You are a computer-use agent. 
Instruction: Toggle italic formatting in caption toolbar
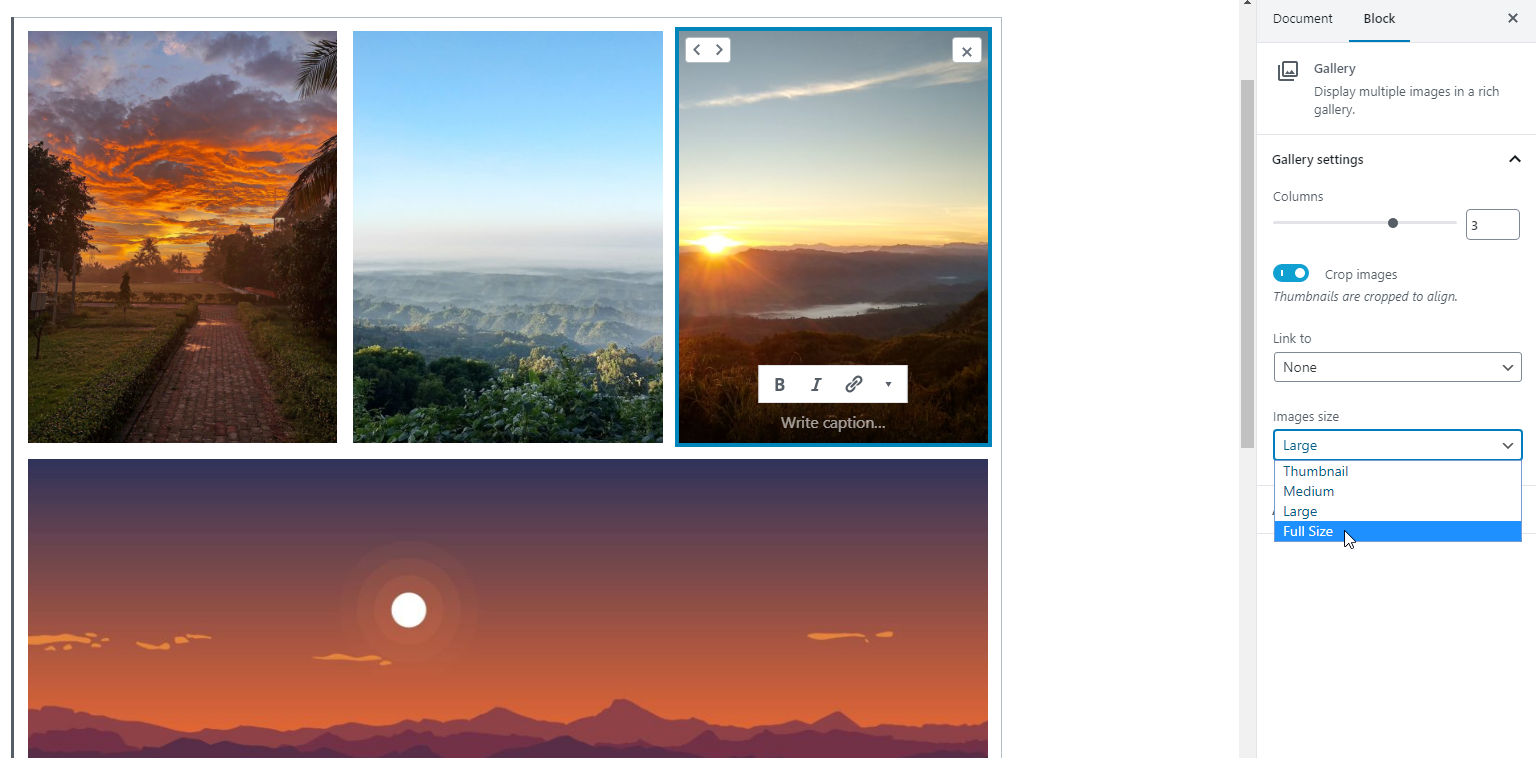816,384
